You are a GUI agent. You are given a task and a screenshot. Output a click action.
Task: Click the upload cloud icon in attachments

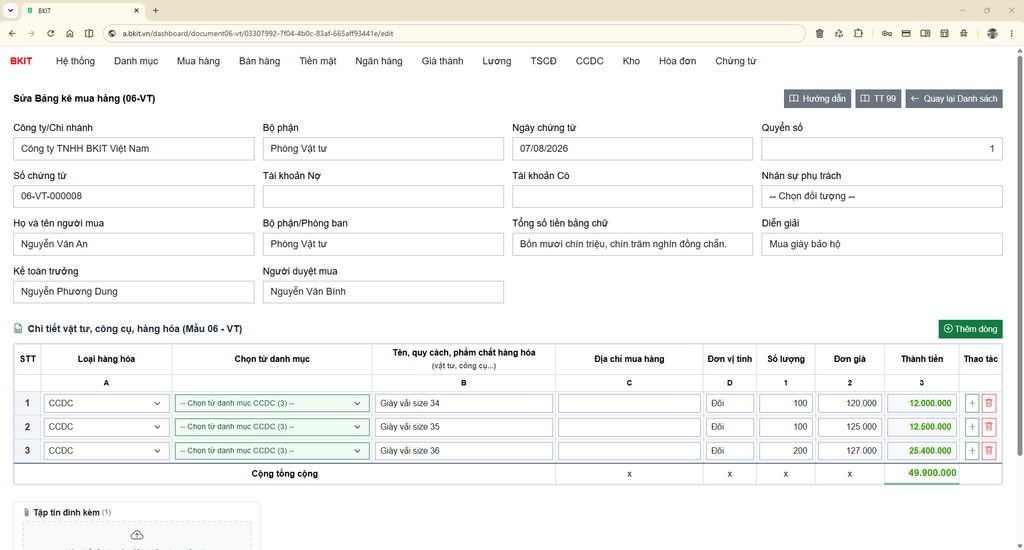point(136,535)
